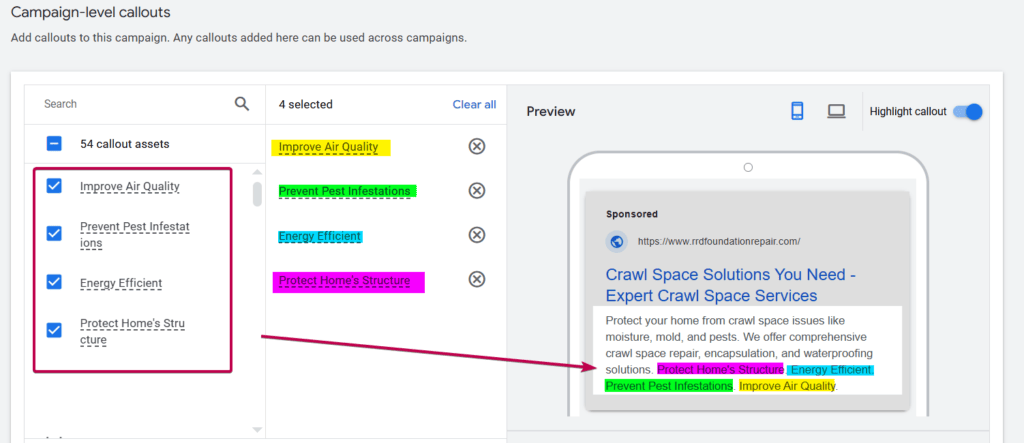Click the globe icon in ad preview
Screen dimensions: 1024x443
click(x=617, y=241)
